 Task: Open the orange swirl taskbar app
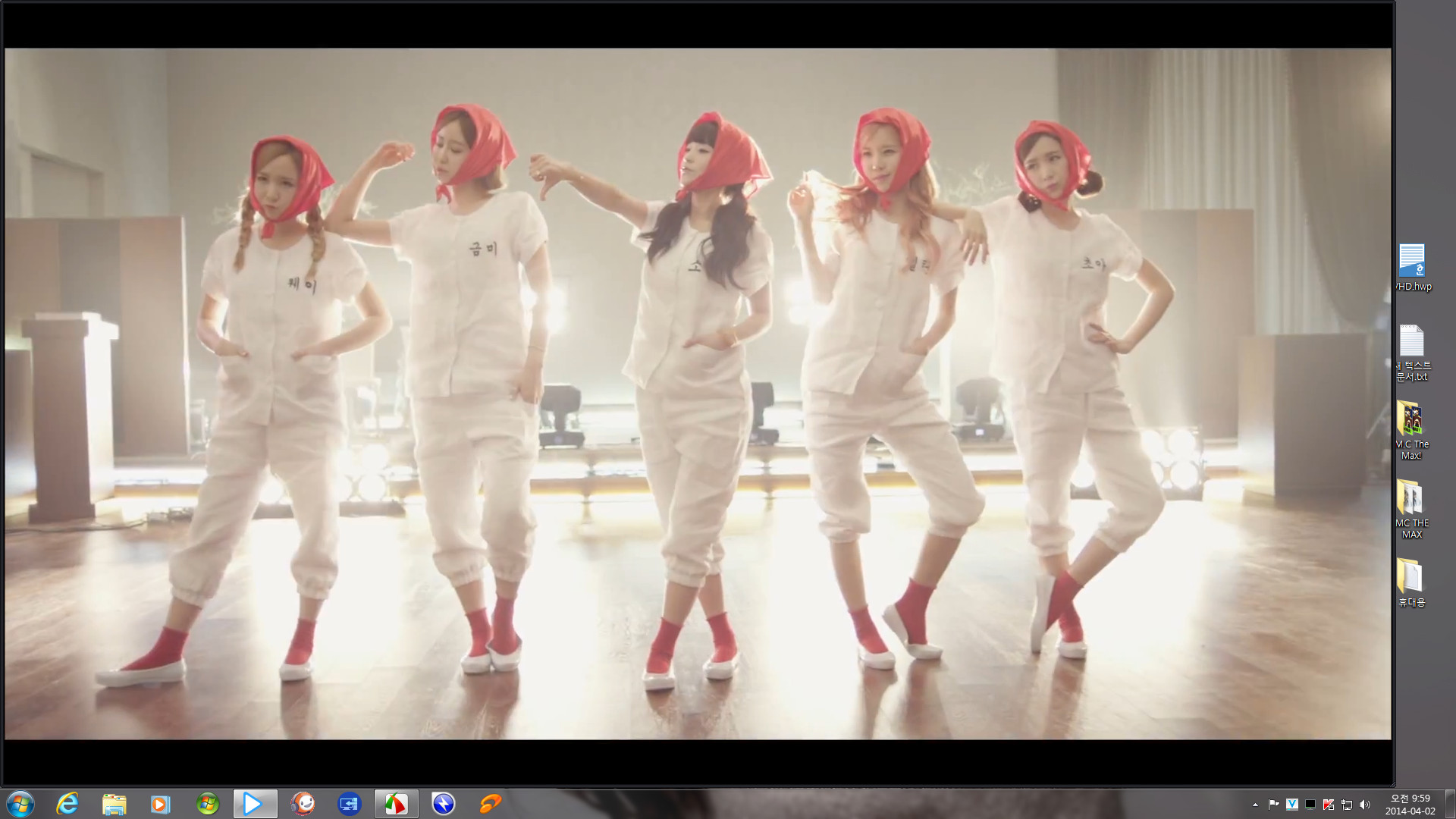(490, 804)
